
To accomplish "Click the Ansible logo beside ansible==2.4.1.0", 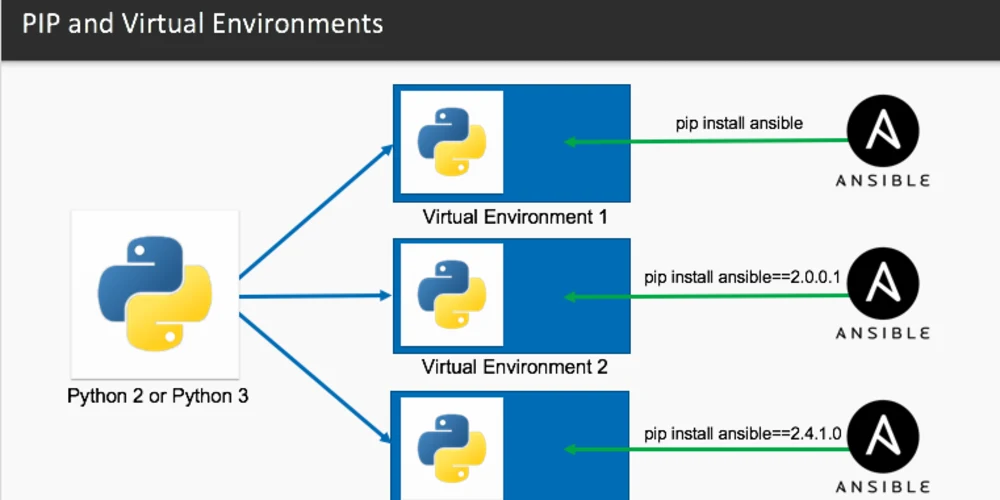I will (883, 436).
